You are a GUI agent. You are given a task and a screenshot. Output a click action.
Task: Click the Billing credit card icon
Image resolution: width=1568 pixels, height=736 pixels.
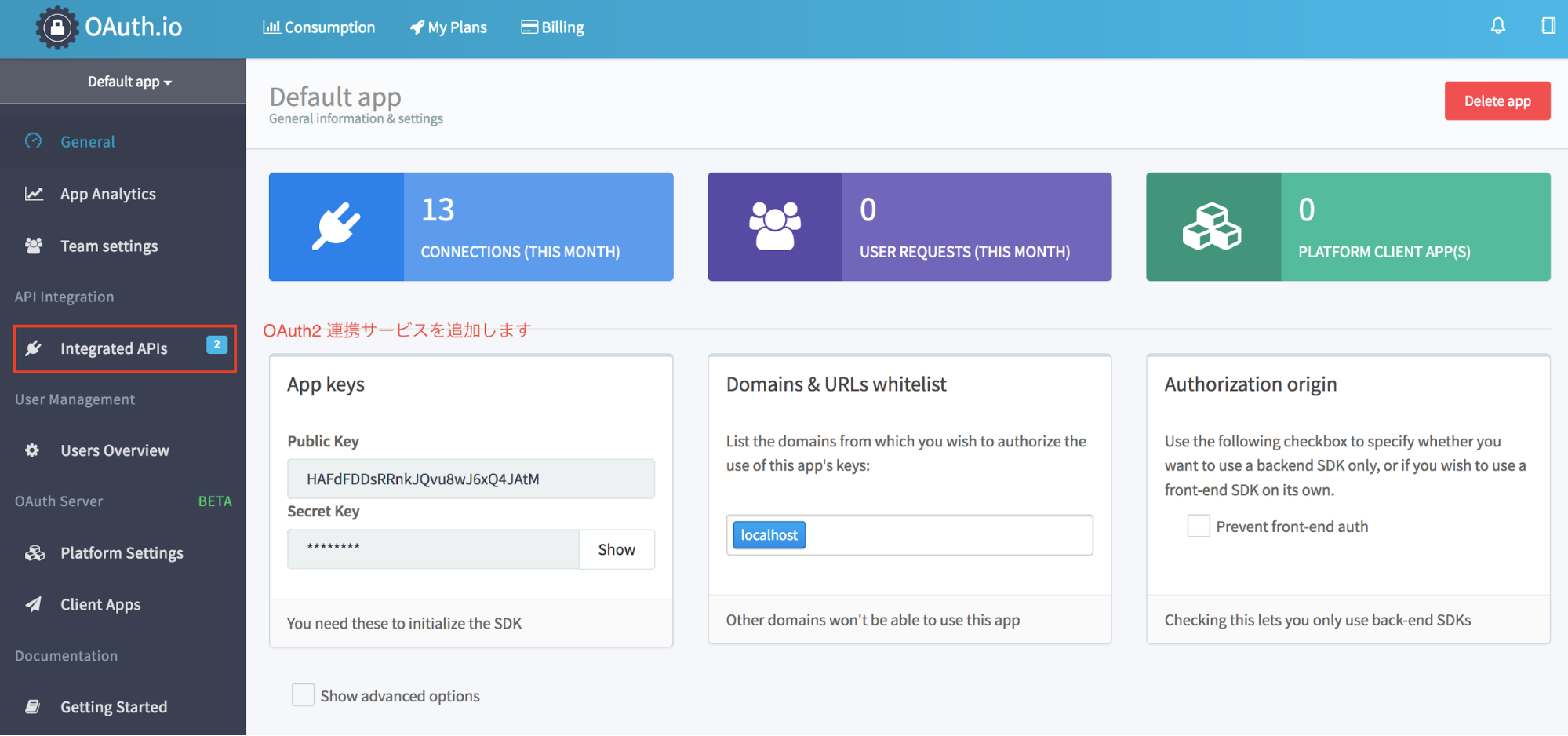pos(529,27)
